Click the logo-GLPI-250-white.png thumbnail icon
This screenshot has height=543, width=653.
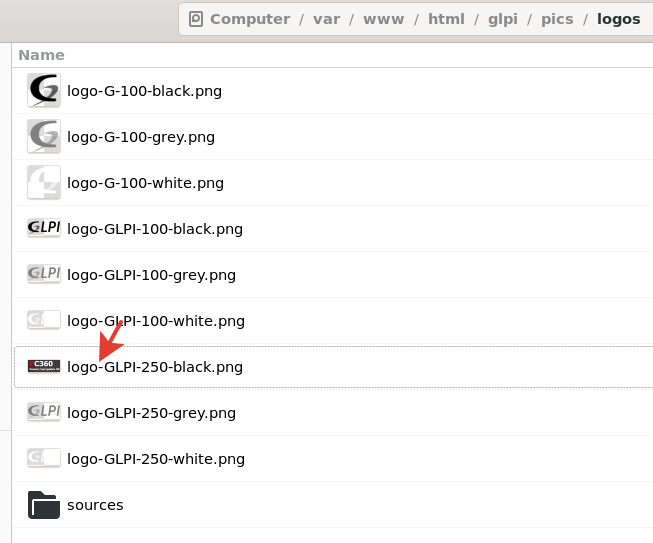coord(44,458)
